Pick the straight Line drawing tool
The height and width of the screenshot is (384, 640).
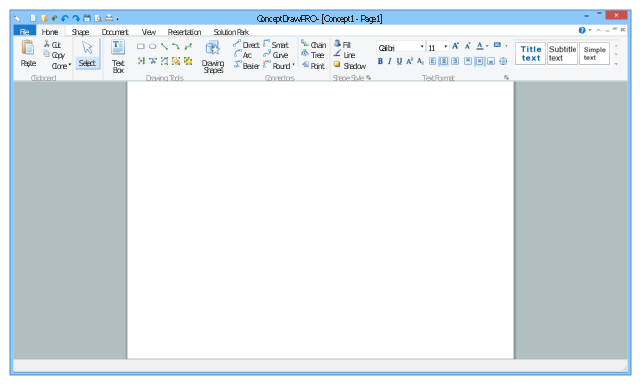(x=164, y=47)
